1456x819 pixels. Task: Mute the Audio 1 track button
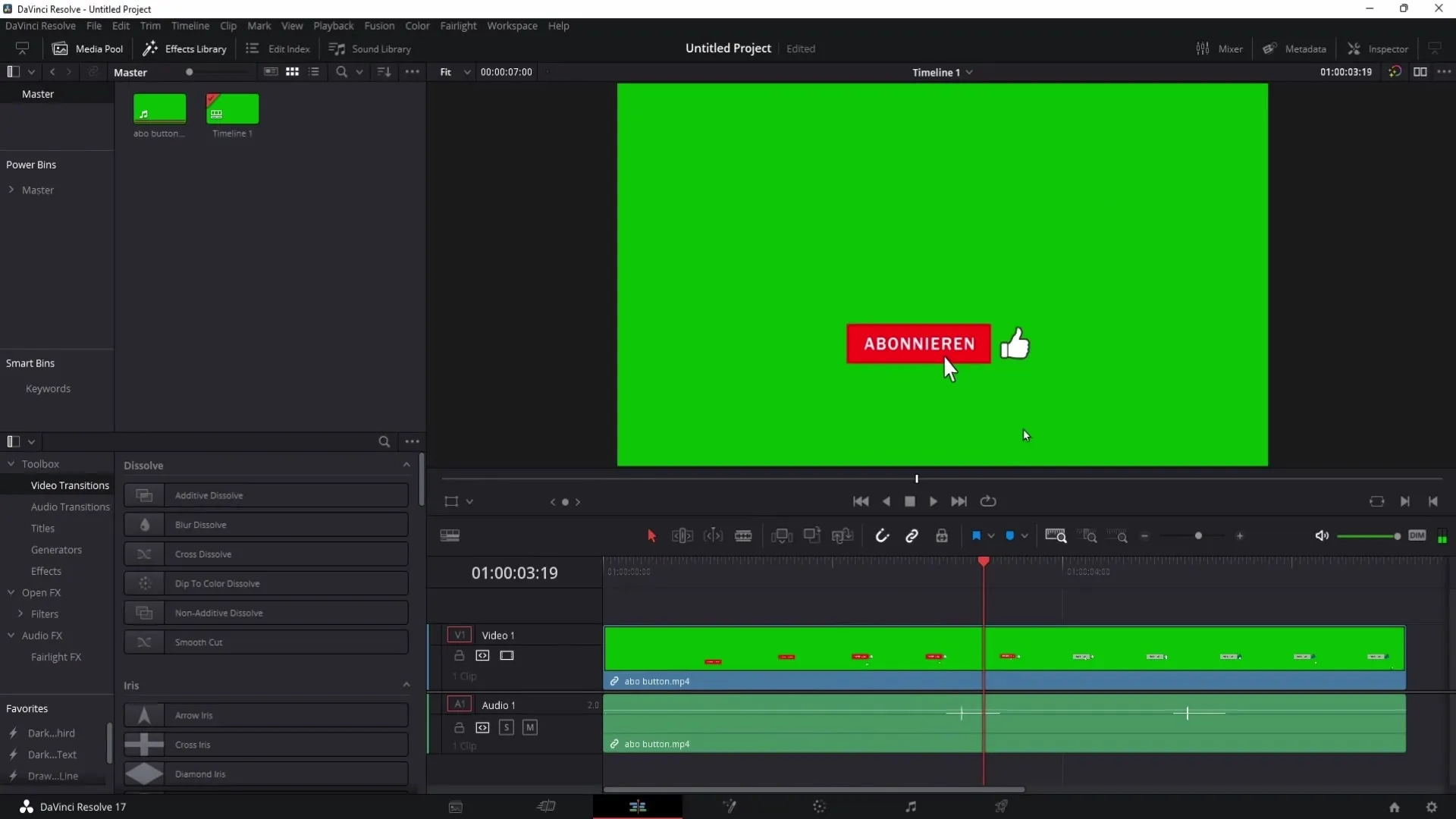[x=530, y=727]
